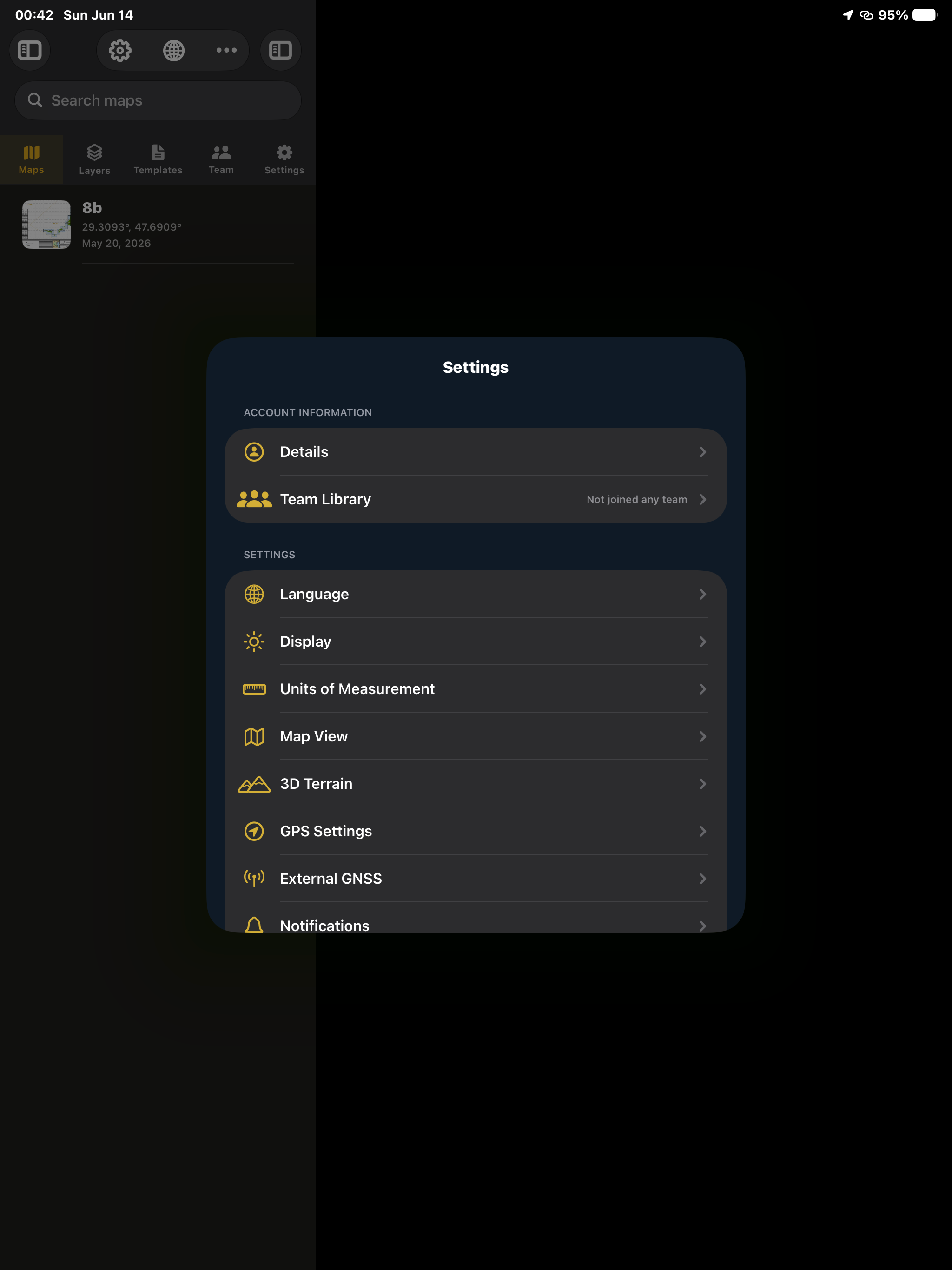Switch to the Templates tab

tap(158, 159)
